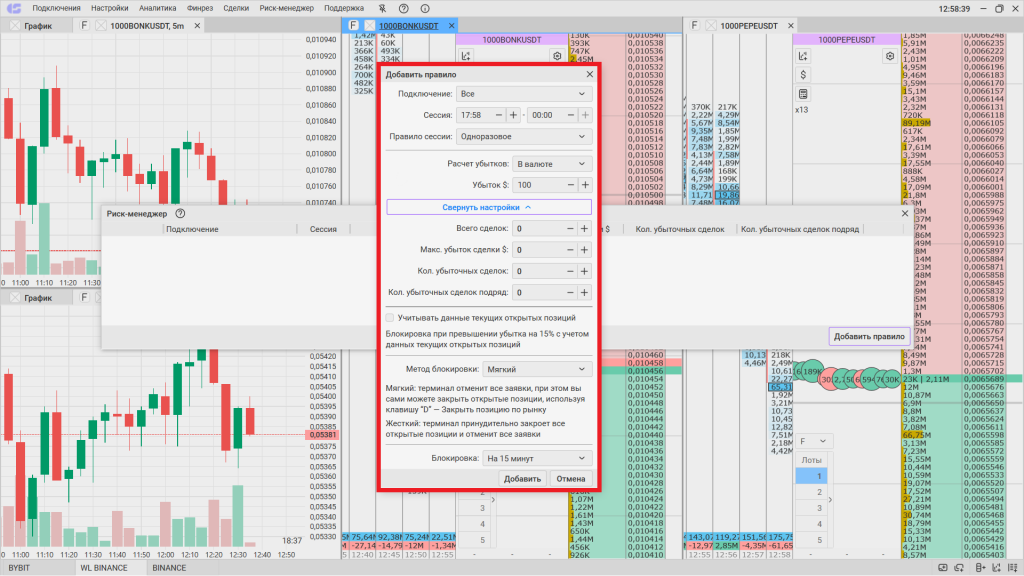Increase the Убыток $ value with plus
The image size is (1024, 576).
pyautogui.click(x=585, y=185)
